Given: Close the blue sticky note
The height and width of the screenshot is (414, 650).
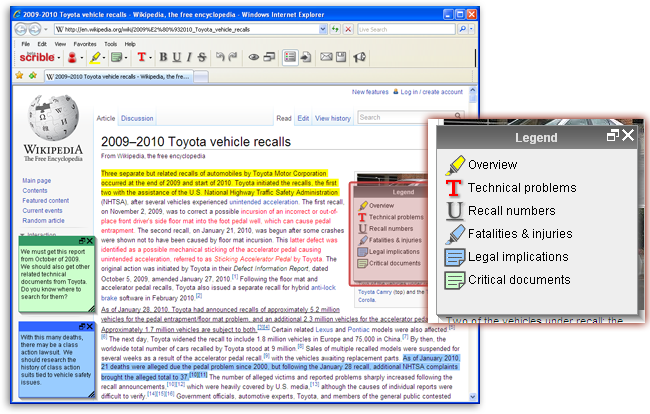Looking at the screenshot, I should point(90,327).
